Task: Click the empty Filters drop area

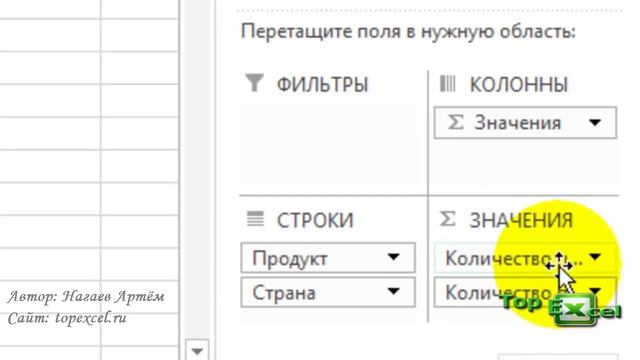Action: [x=329, y=144]
